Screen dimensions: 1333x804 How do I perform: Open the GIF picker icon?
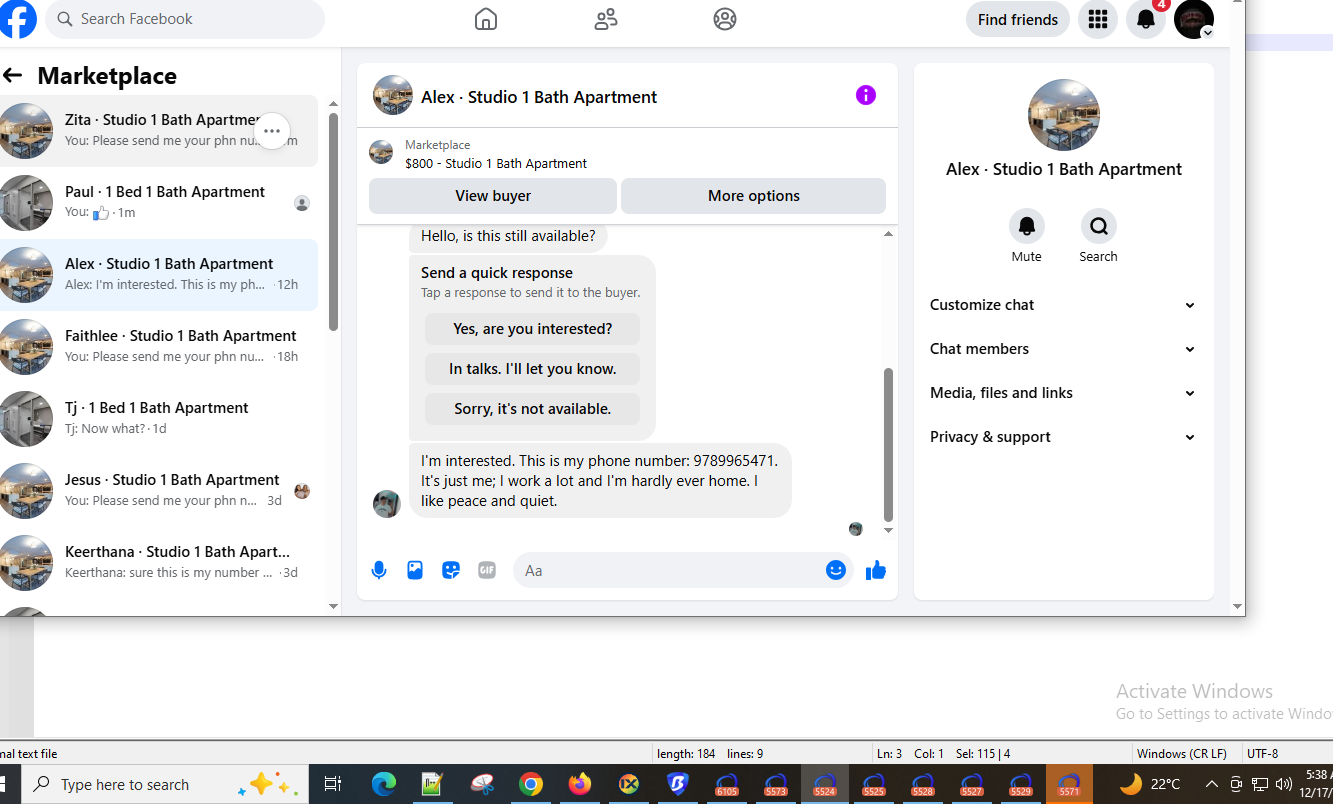pyautogui.click(x=487, y=570)
